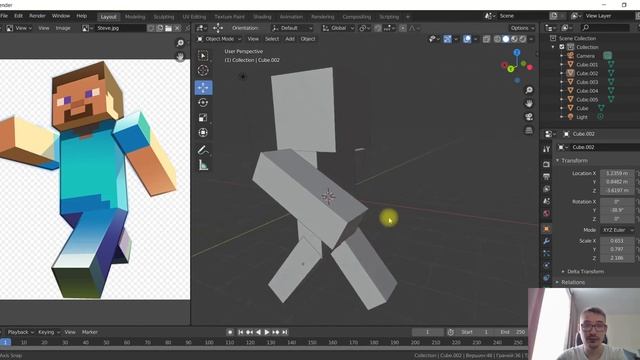
Task: Open the Scene properties tab icon
Action: point(547,201)
